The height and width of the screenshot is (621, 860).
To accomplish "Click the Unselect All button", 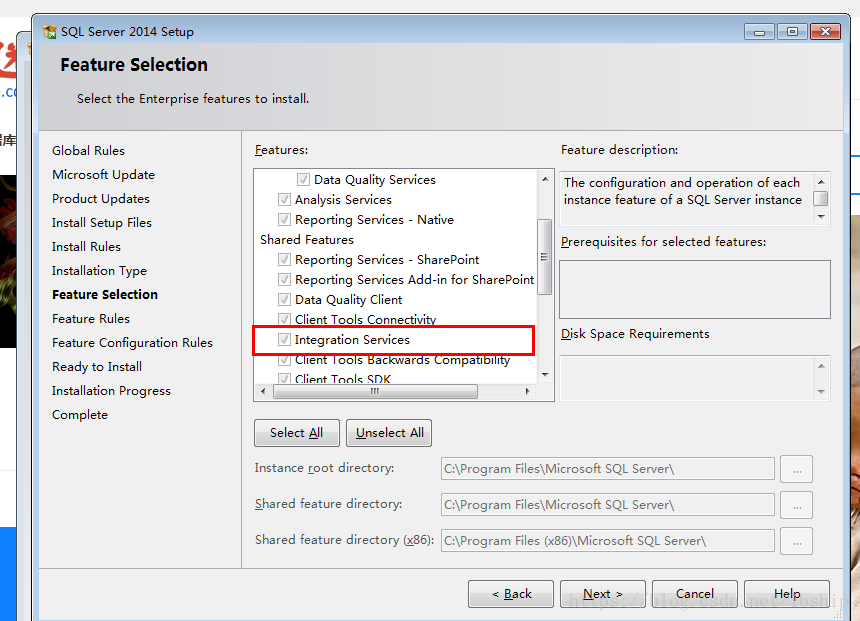I will pyautogui.click(x=389, y=433).
